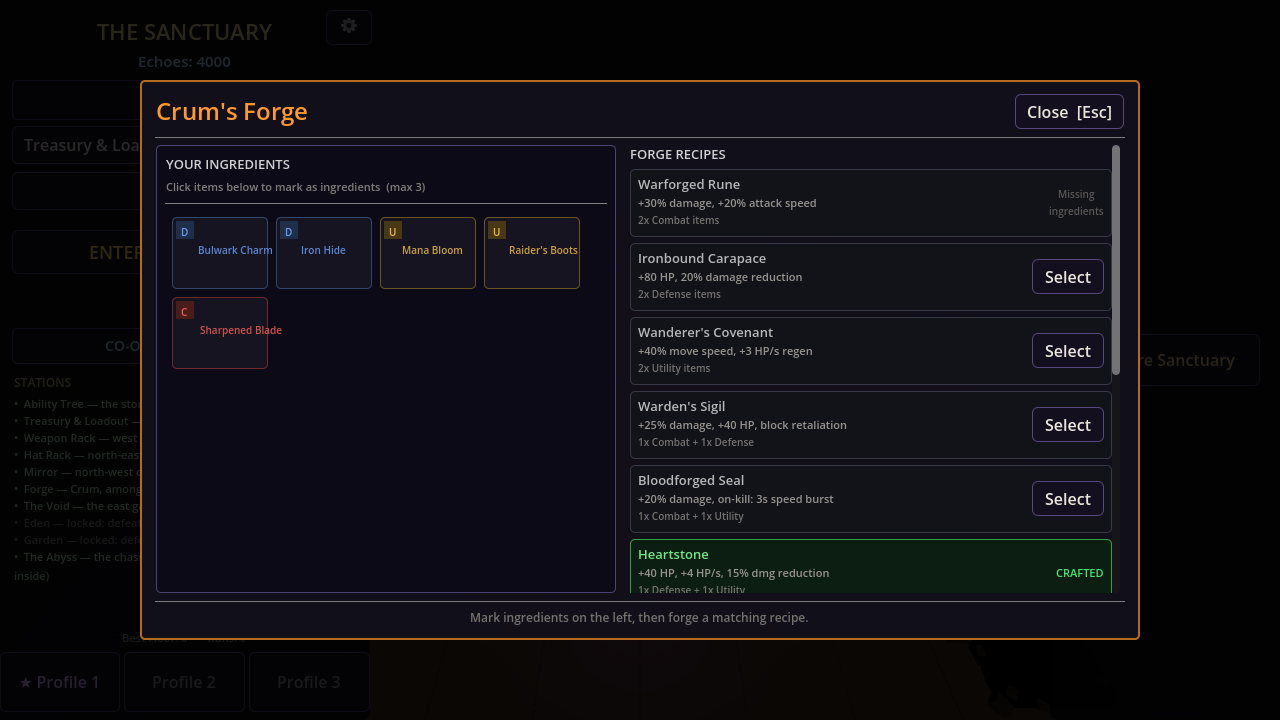Mark Iron Hide as an ingredient
This screenshot has width=1280, height=720.
pos(324,253)
